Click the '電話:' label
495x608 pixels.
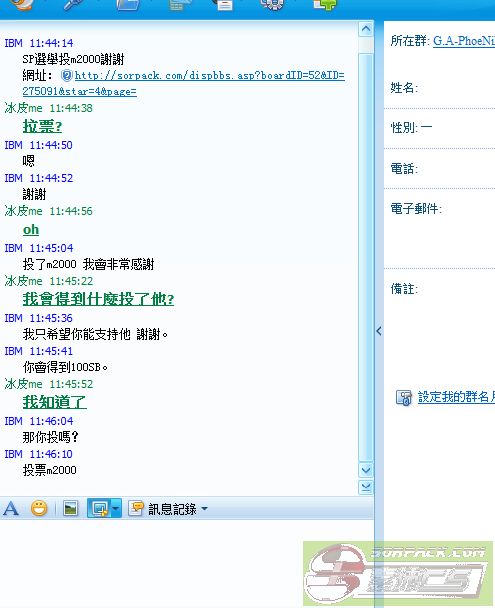coord(404,168)
